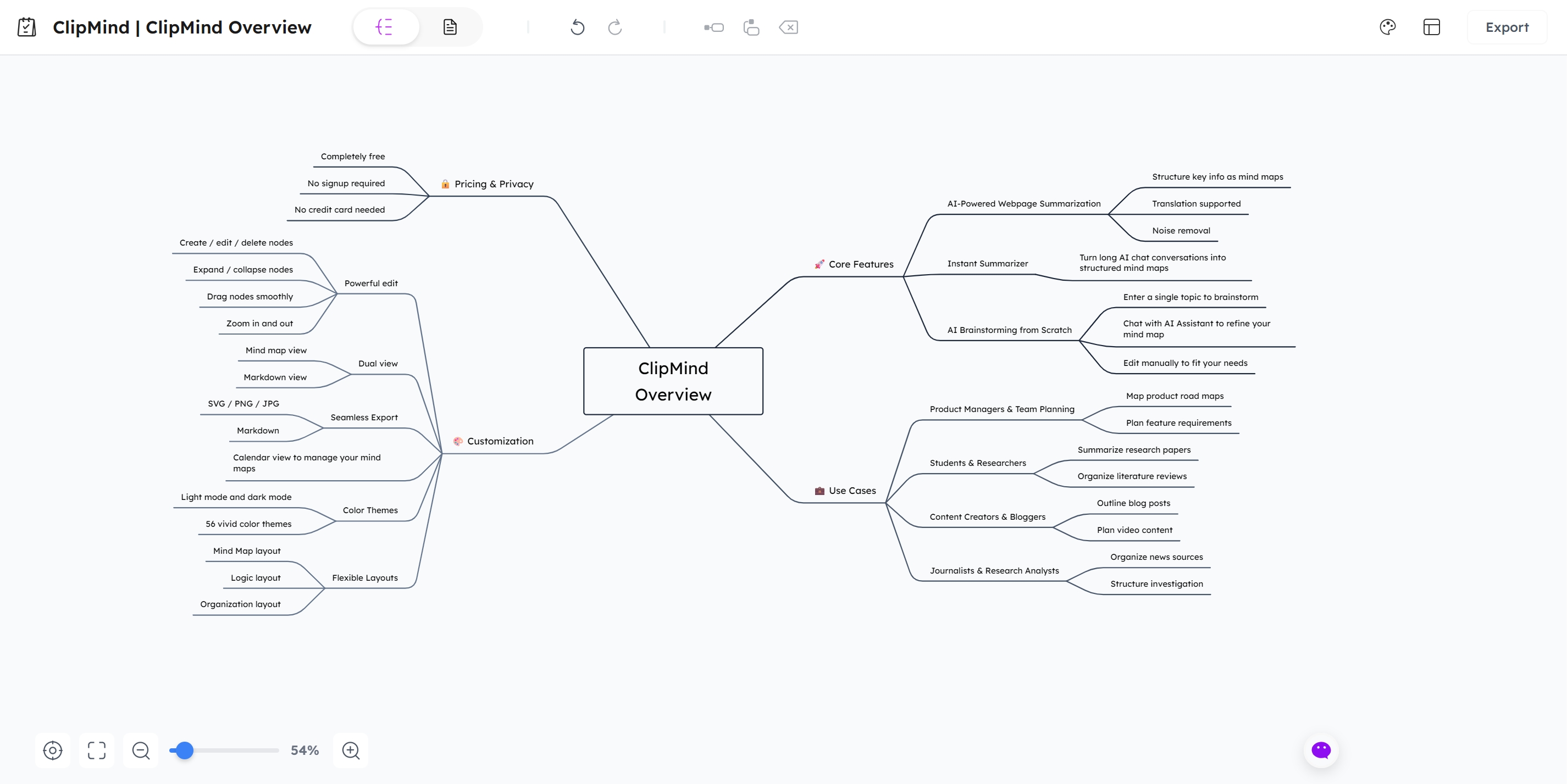Select the ClipMind Overview root node
Viewport: 1567px width, 784px height.
point(673,381)
